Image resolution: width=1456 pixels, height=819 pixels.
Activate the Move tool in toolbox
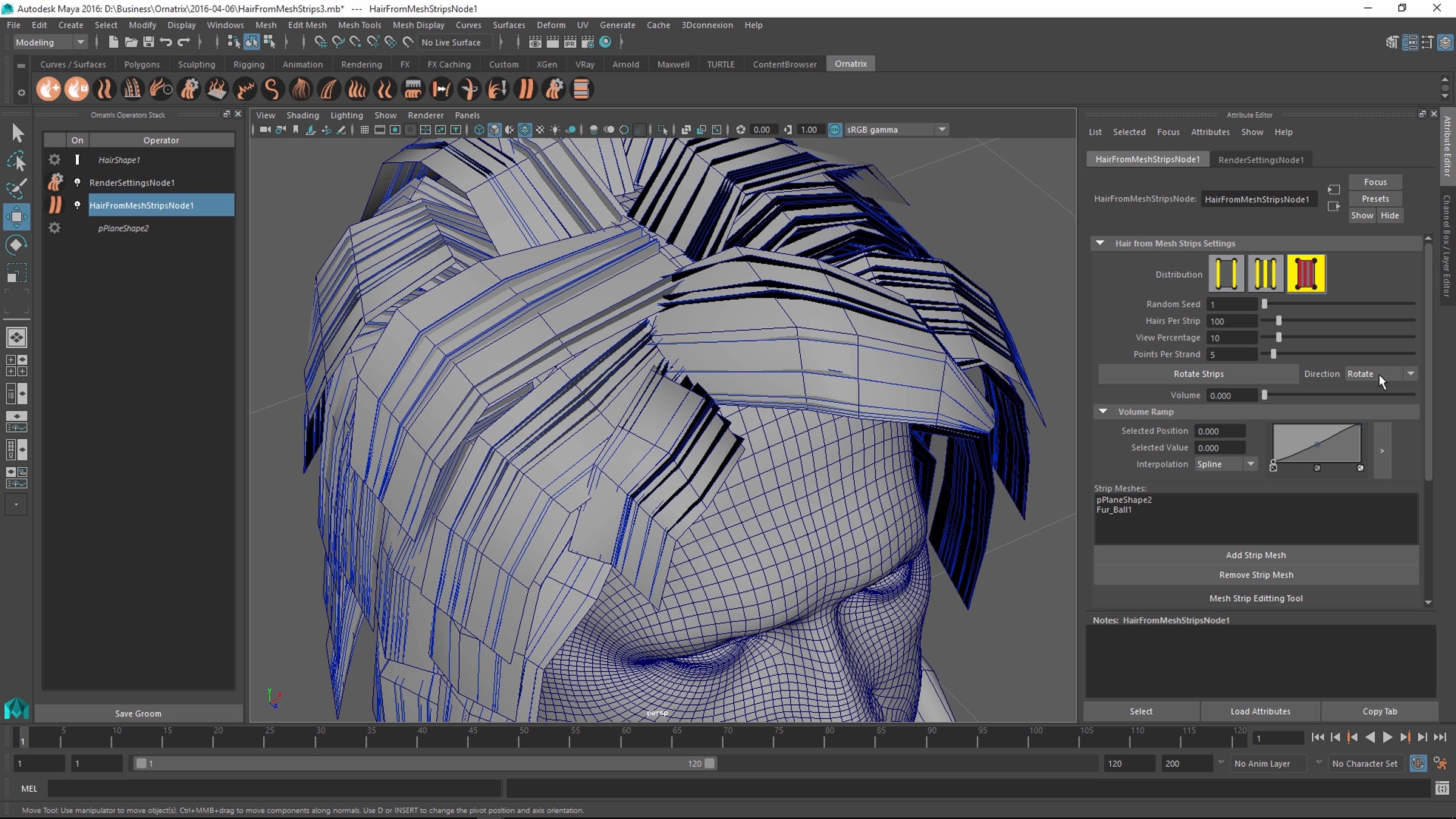[x=16, y=217]
